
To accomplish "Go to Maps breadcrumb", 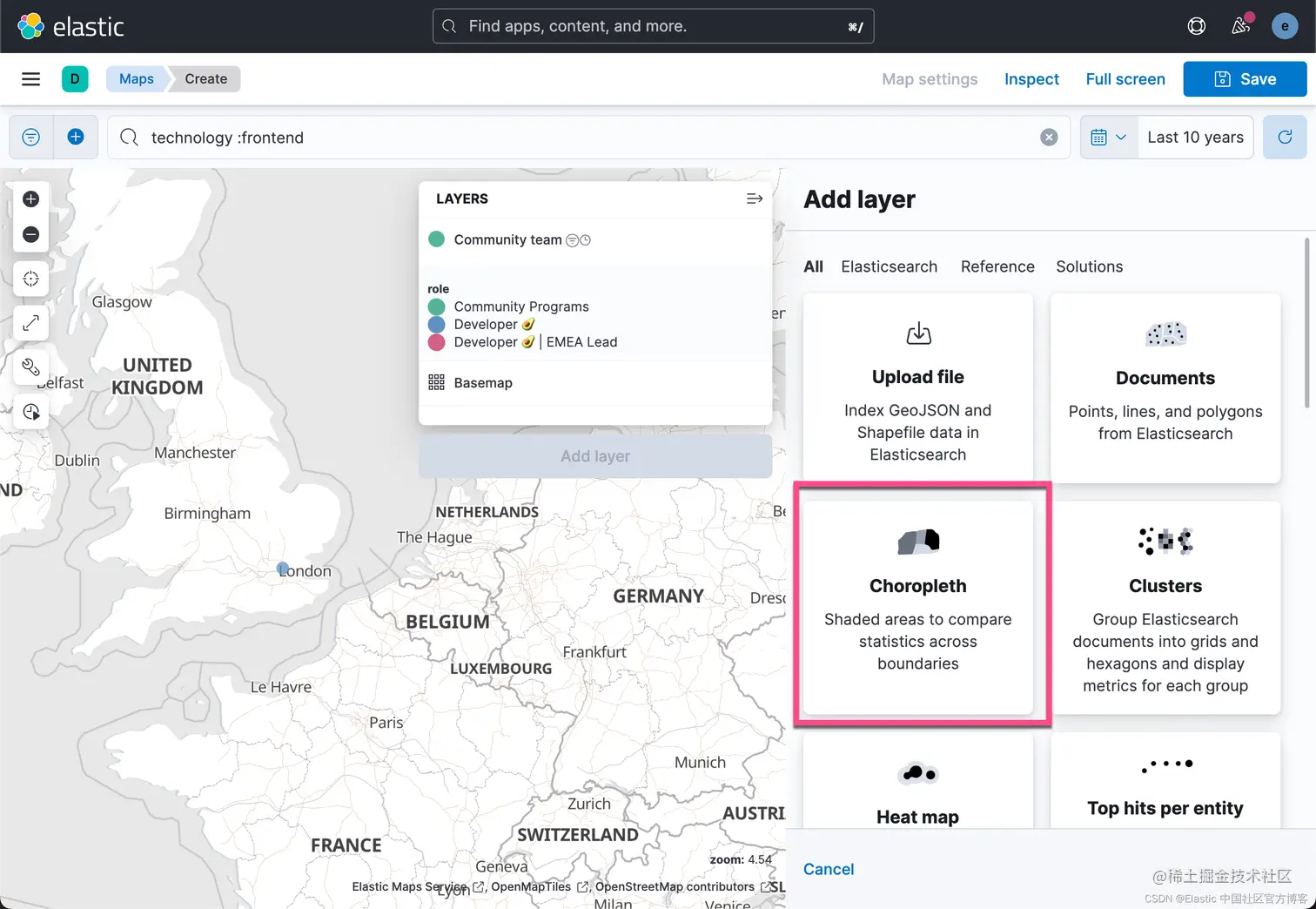I will pos(137,79).
